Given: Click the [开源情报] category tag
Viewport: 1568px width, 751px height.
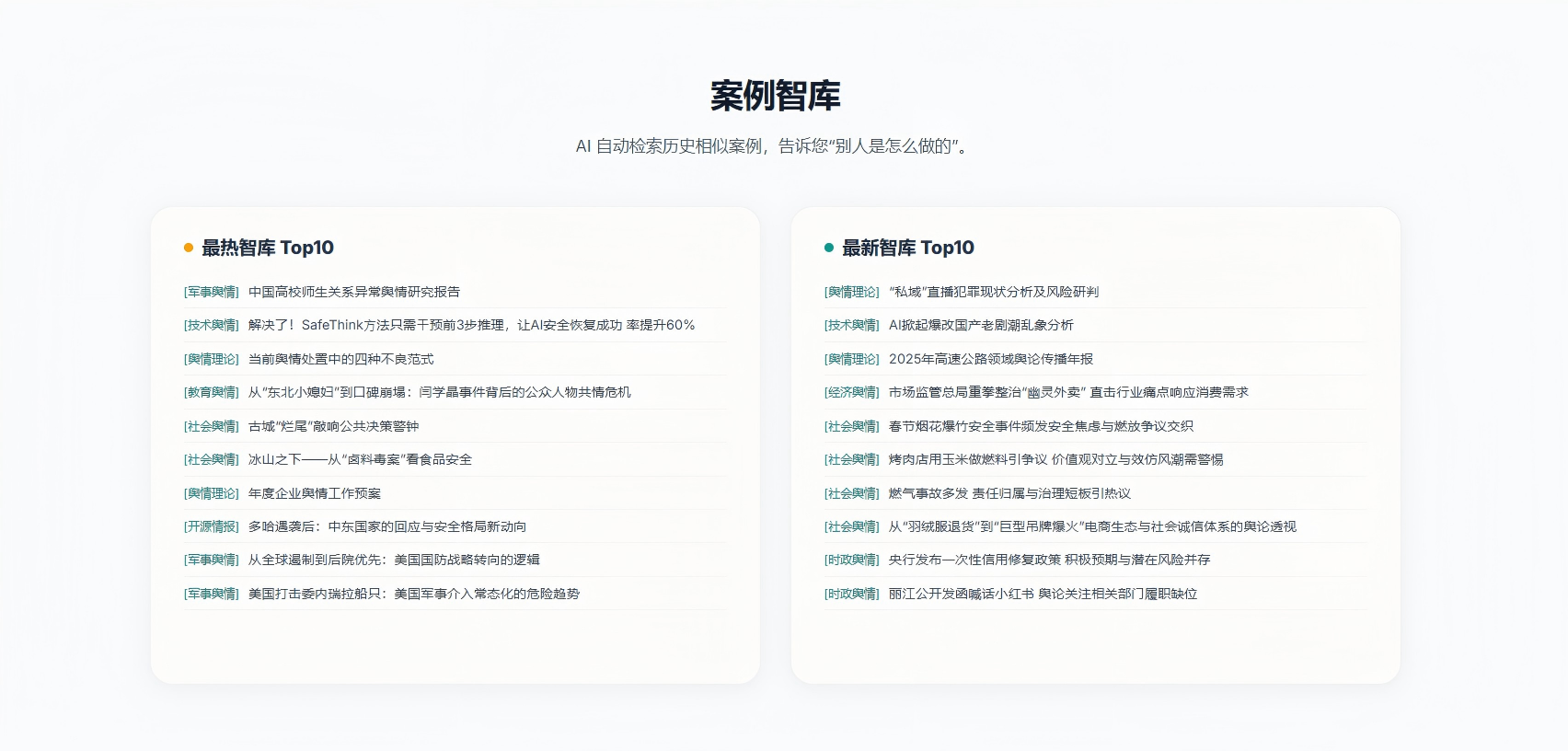Looking at the screenshot, I should 212,526.
